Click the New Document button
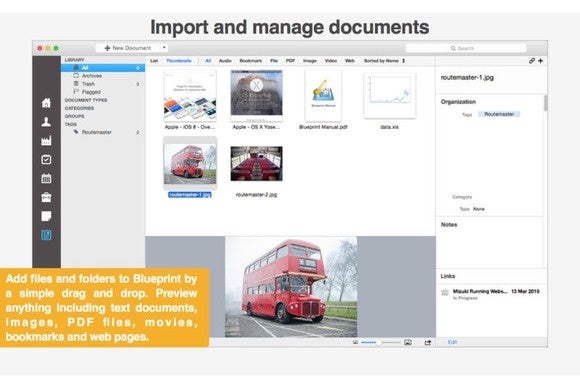This screenshot has height=388, width=580. click(x=128, y=48)
